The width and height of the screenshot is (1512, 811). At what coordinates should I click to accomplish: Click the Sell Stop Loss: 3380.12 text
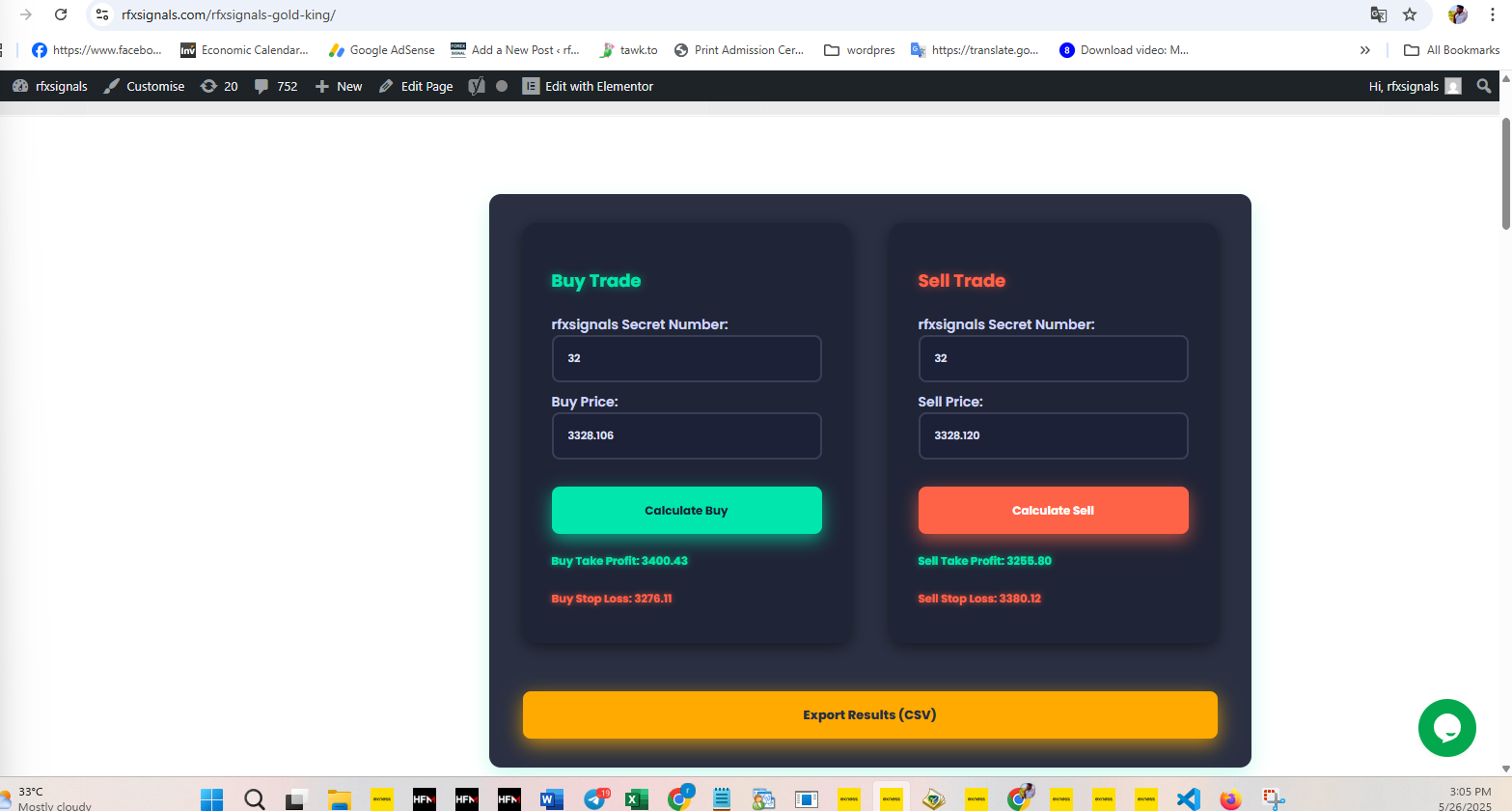click(x=979, y=599)
